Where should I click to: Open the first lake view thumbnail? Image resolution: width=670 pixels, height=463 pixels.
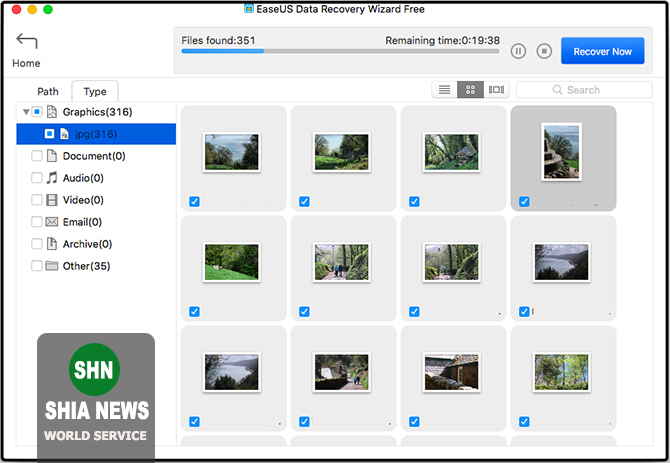click(232, 152)
